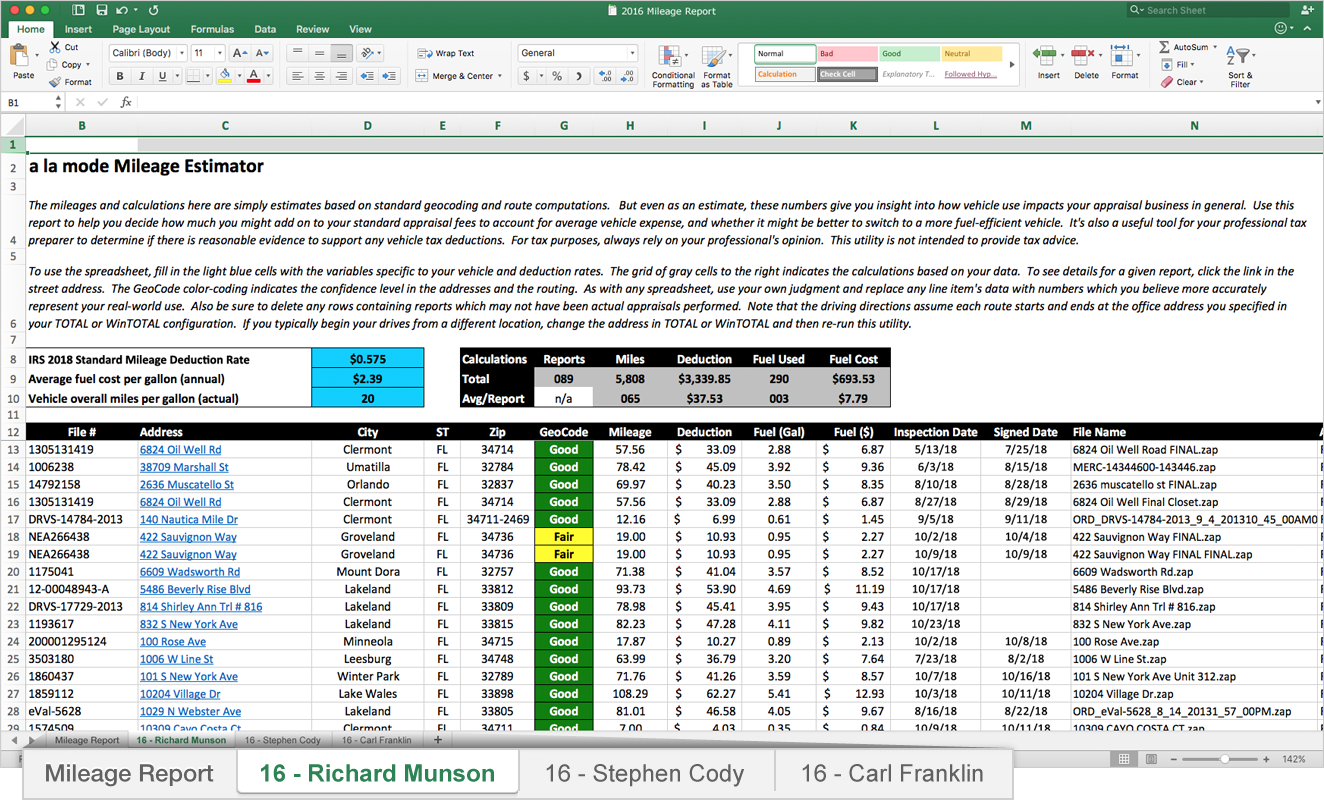Toggle Wrap Text
This screenshot has height=800, width=1324.
[445, 53]
